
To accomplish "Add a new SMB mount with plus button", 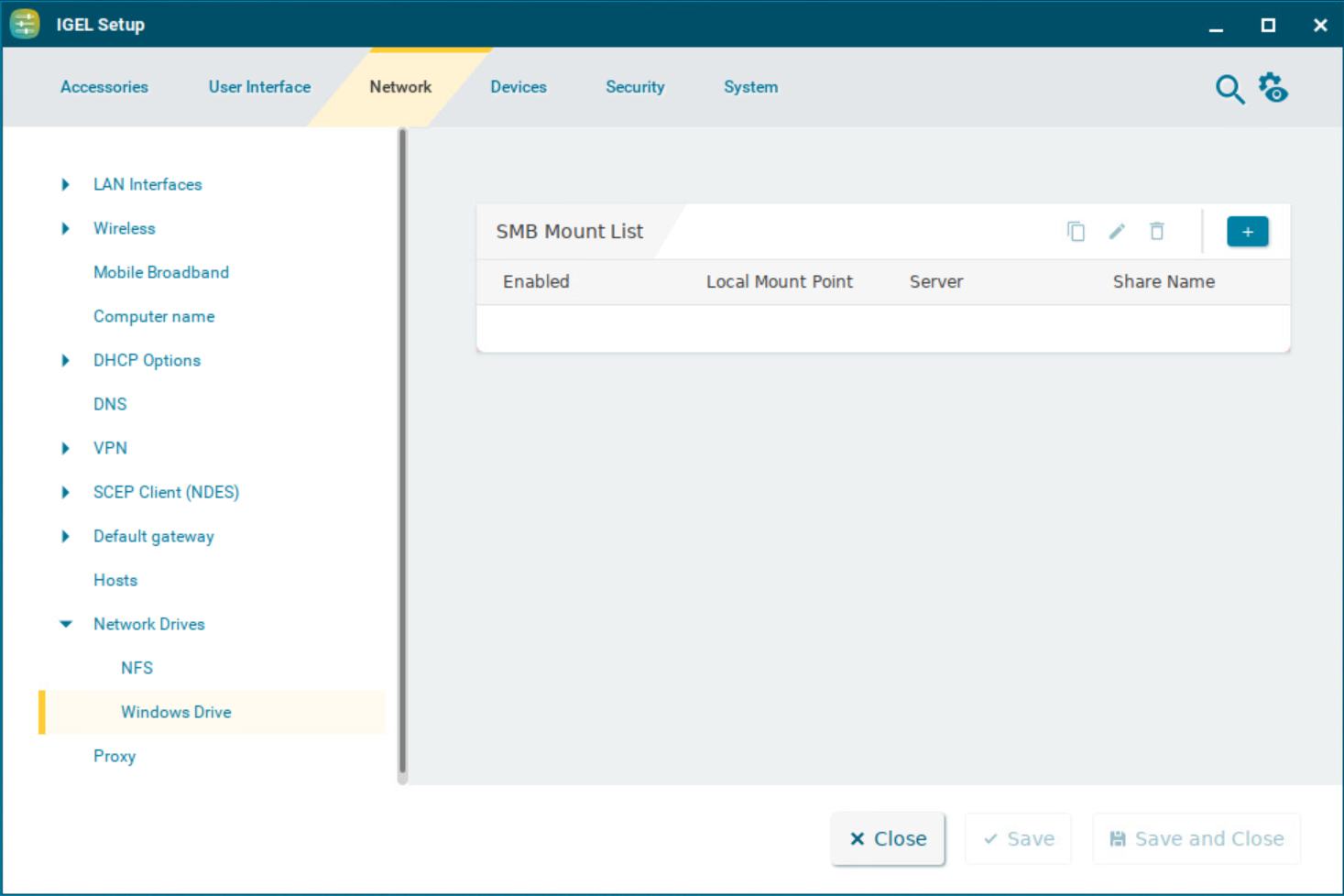I will point(1247,232).
